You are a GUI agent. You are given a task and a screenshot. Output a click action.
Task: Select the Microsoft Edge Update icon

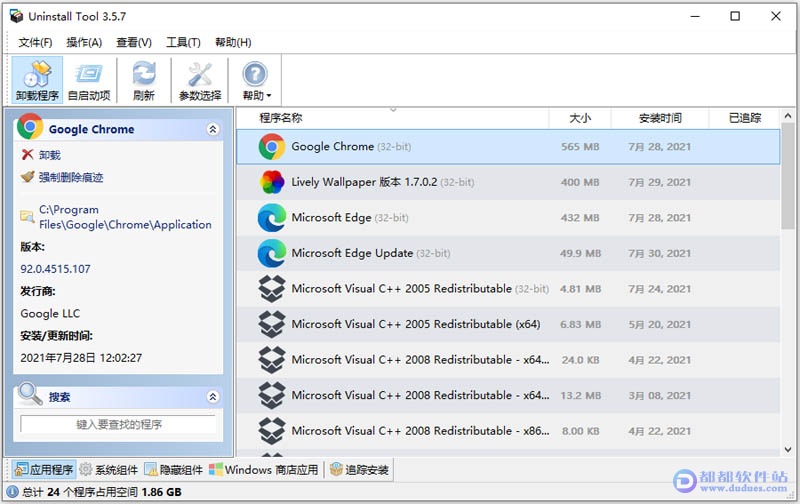[x=271, y=254]
